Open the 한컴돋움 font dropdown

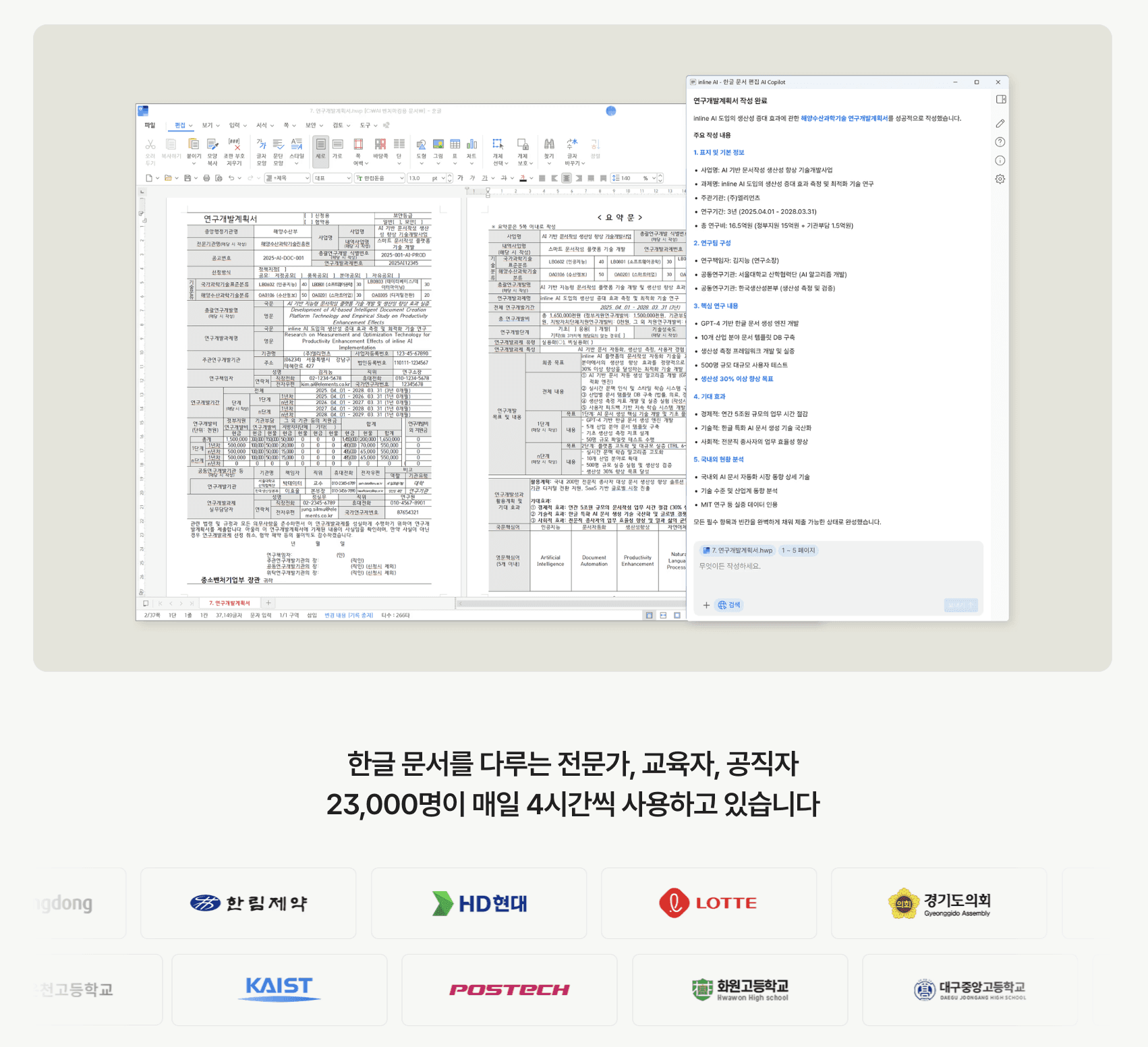coord(380,178)
